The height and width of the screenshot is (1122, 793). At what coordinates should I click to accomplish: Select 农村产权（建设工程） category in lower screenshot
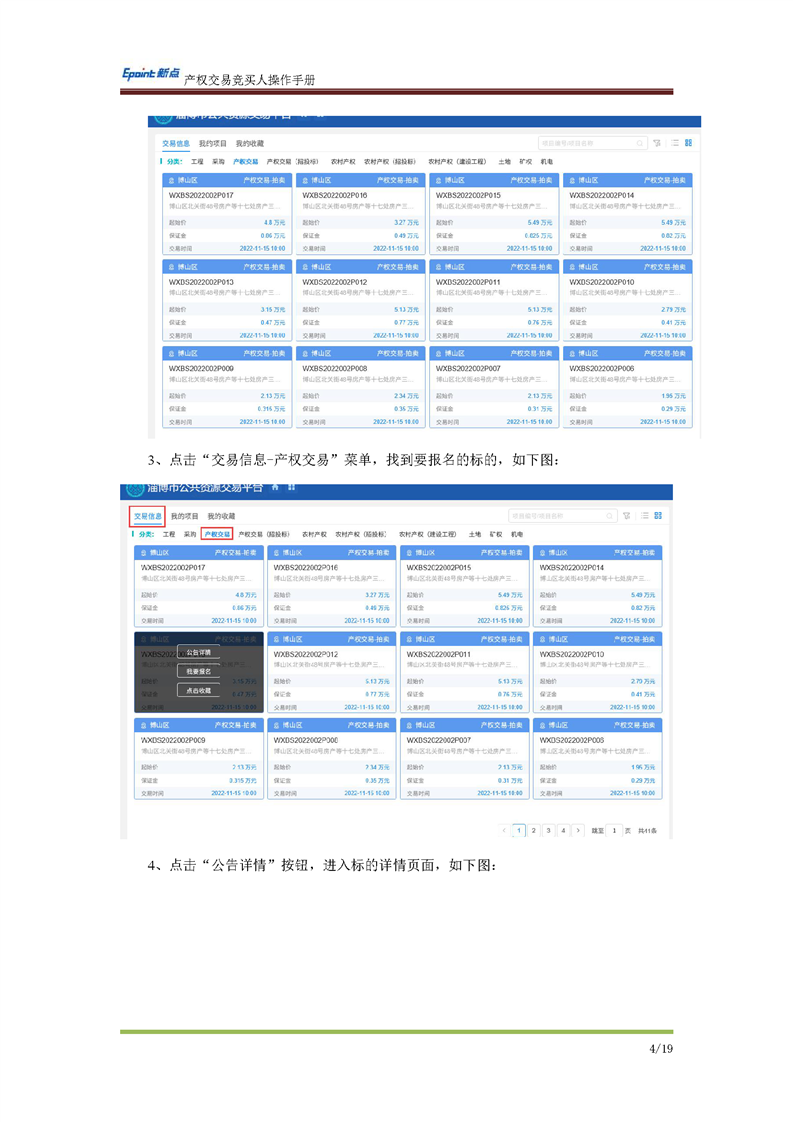pos(427,534)
